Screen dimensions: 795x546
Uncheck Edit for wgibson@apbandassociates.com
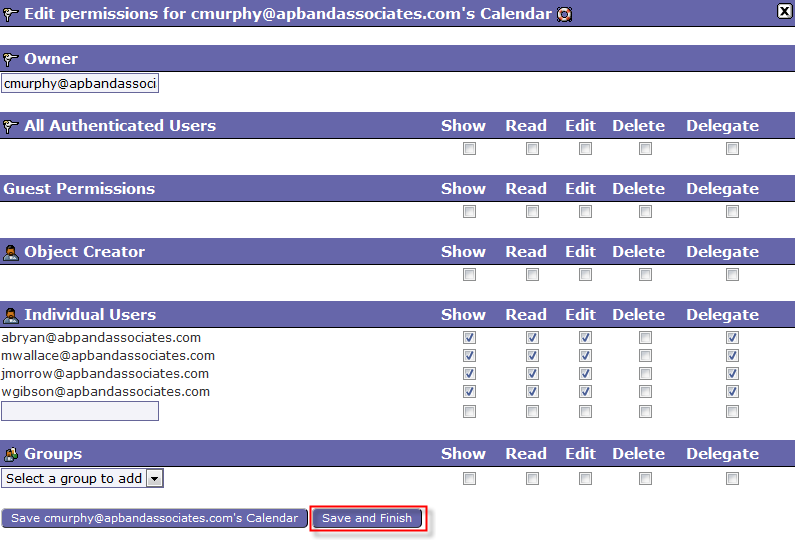click(x=585, y=392)
